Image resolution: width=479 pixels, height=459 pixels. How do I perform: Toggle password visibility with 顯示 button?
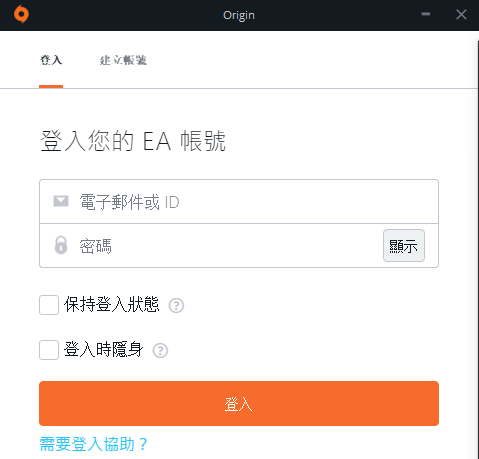coord(404,246)
